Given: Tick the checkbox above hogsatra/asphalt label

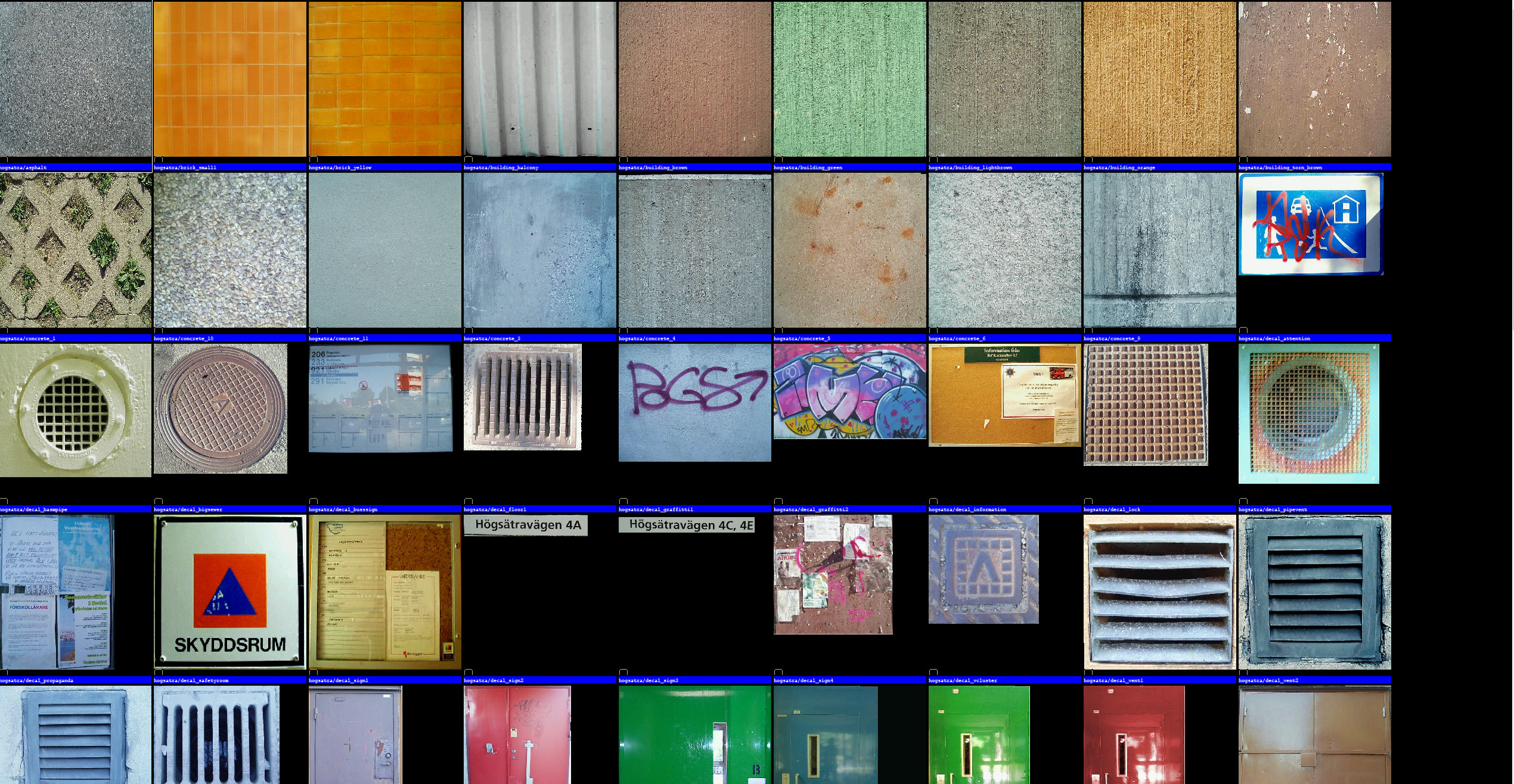Looking at the screenshot, I should 4,160.
